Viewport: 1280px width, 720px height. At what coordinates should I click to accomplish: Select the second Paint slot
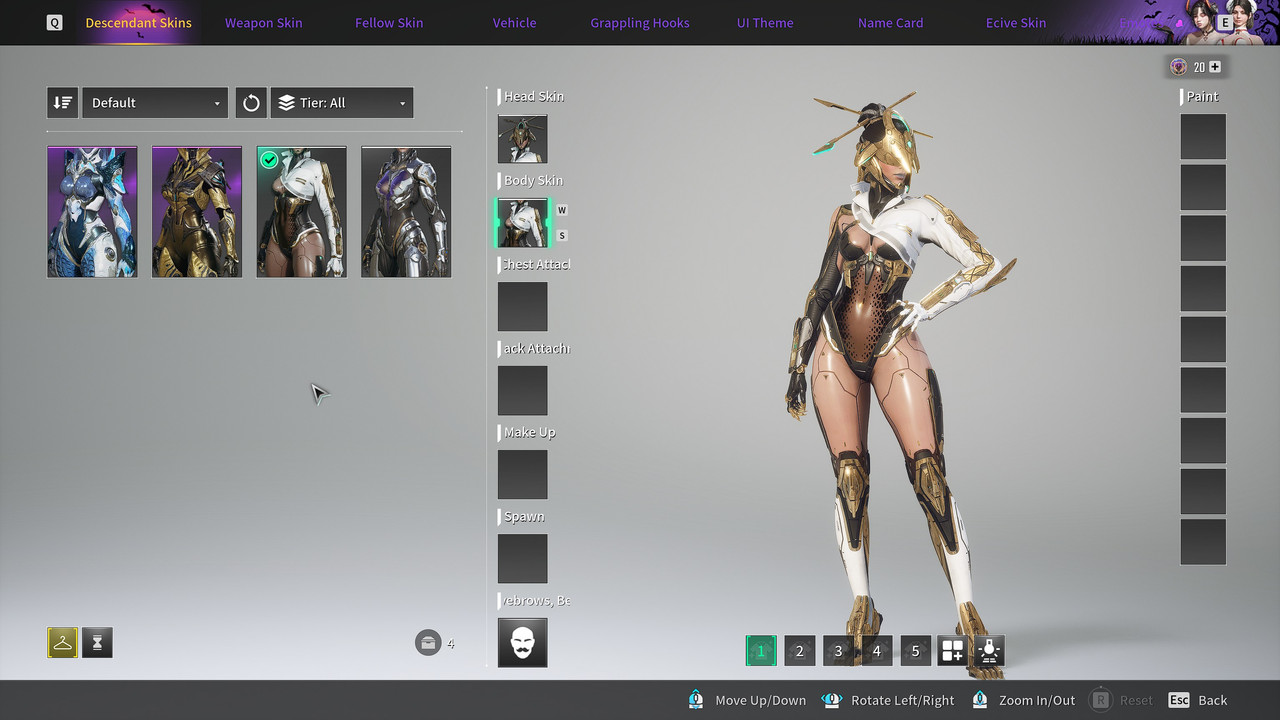1203,187
